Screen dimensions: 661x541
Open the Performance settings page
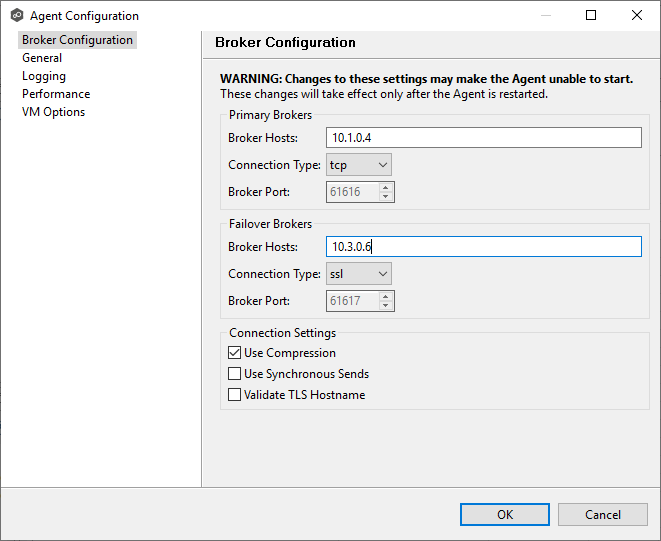[56, 94]
